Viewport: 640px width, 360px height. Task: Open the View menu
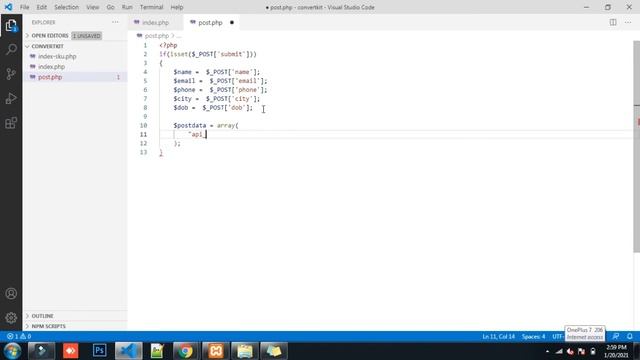click(93, 7)
